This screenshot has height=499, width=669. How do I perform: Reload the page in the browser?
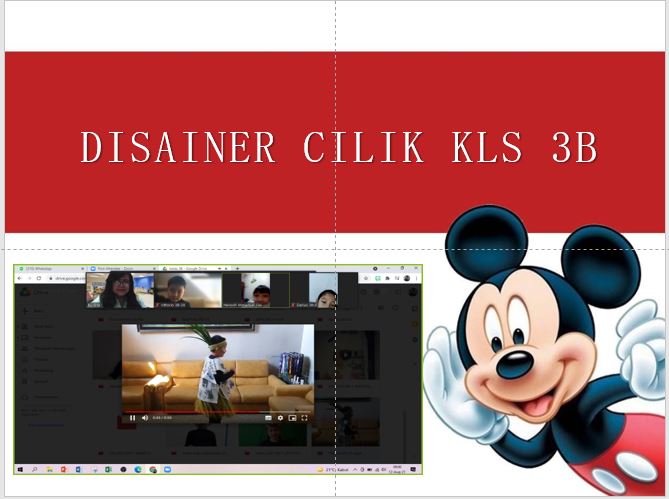(39, 278)
